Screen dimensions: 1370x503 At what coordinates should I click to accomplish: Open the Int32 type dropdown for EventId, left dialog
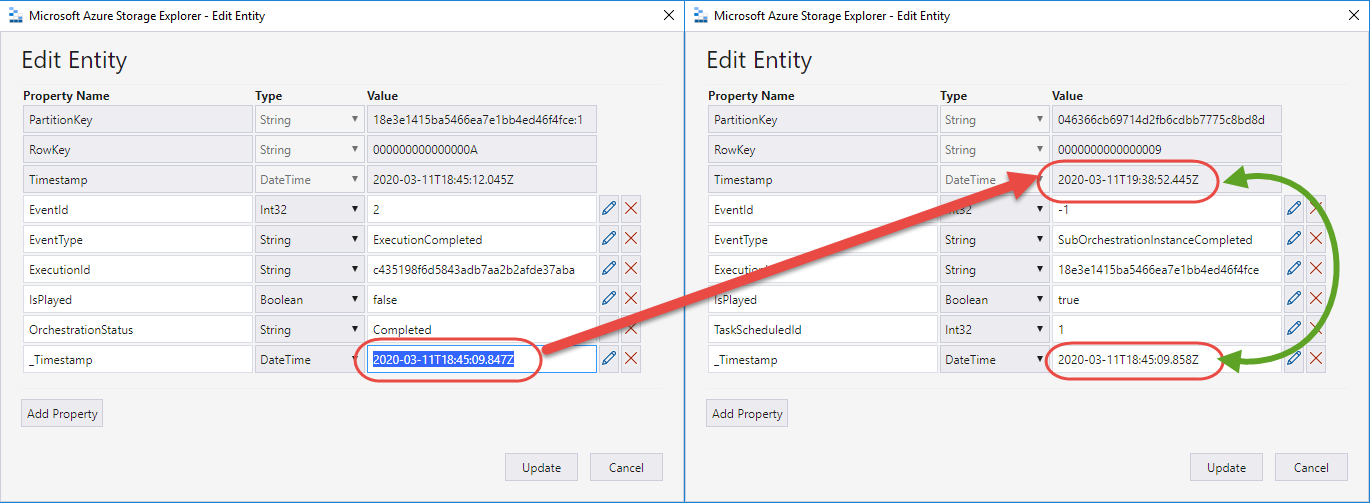tap(309, 209)
